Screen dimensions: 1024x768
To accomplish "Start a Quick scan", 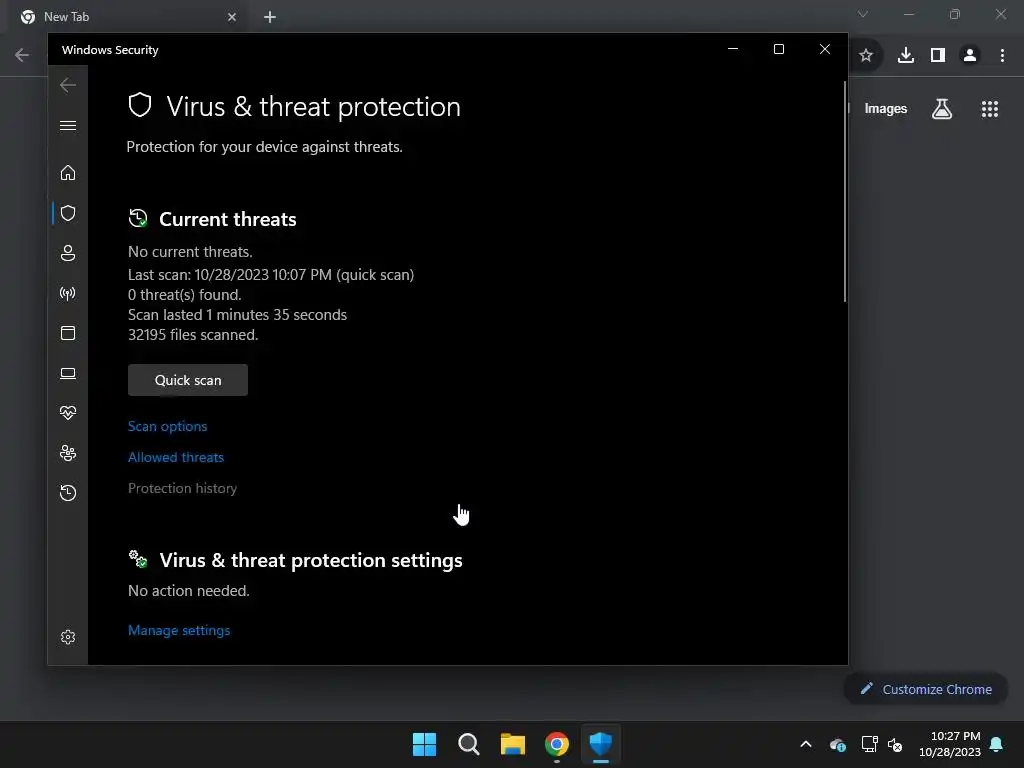I will point(187,380).
